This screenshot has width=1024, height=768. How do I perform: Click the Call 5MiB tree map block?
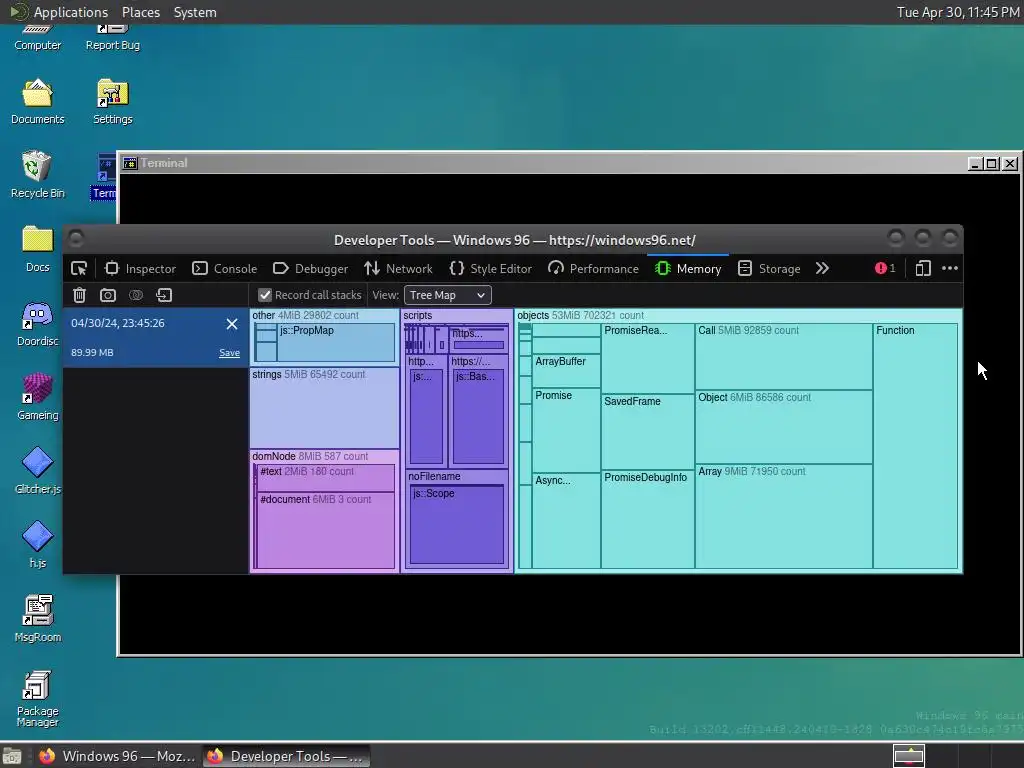point(784,357)
